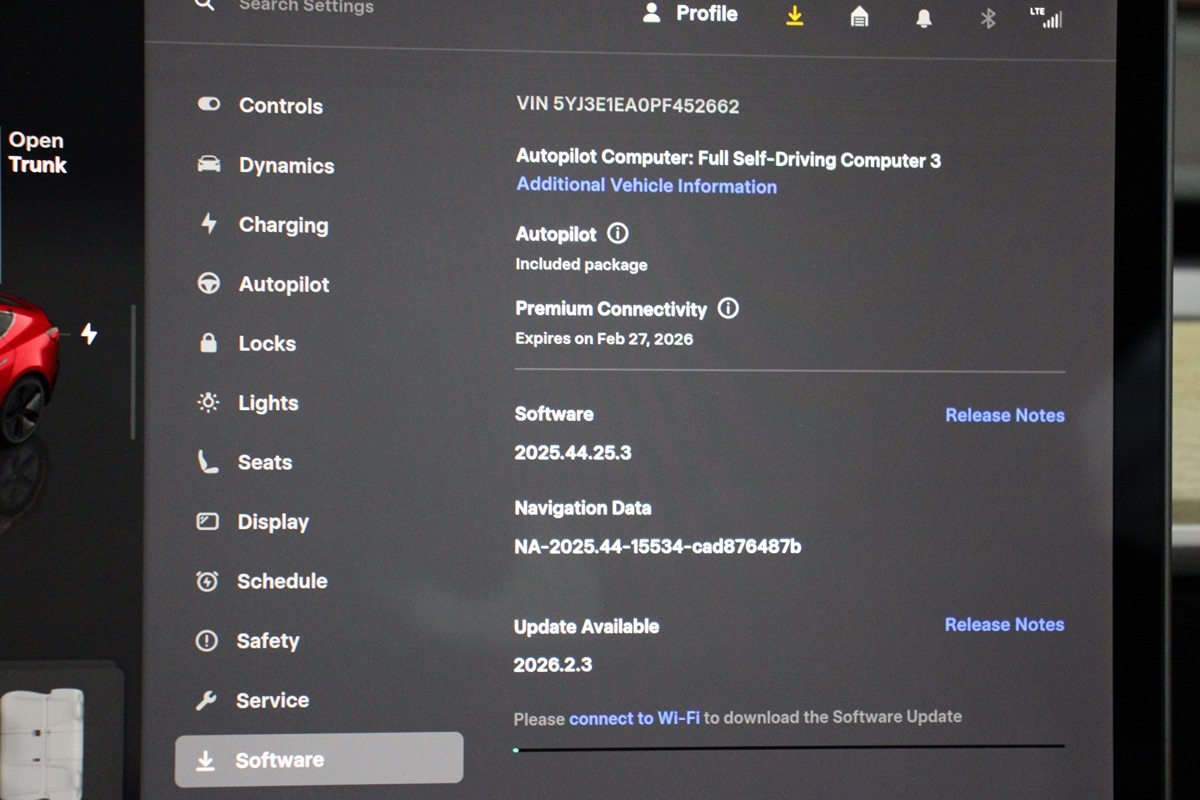
Task: Open the Service menu item
Action: point(272,700)
